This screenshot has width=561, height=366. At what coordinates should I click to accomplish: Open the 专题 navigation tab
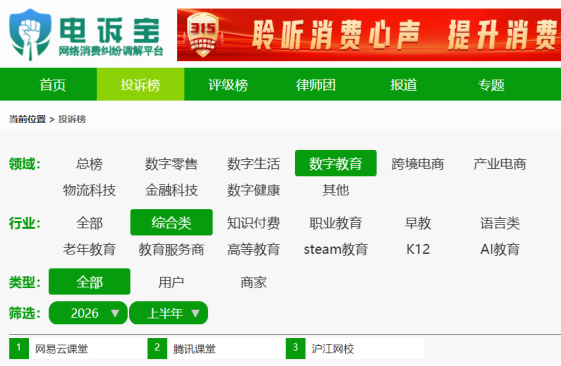(491, 85)
